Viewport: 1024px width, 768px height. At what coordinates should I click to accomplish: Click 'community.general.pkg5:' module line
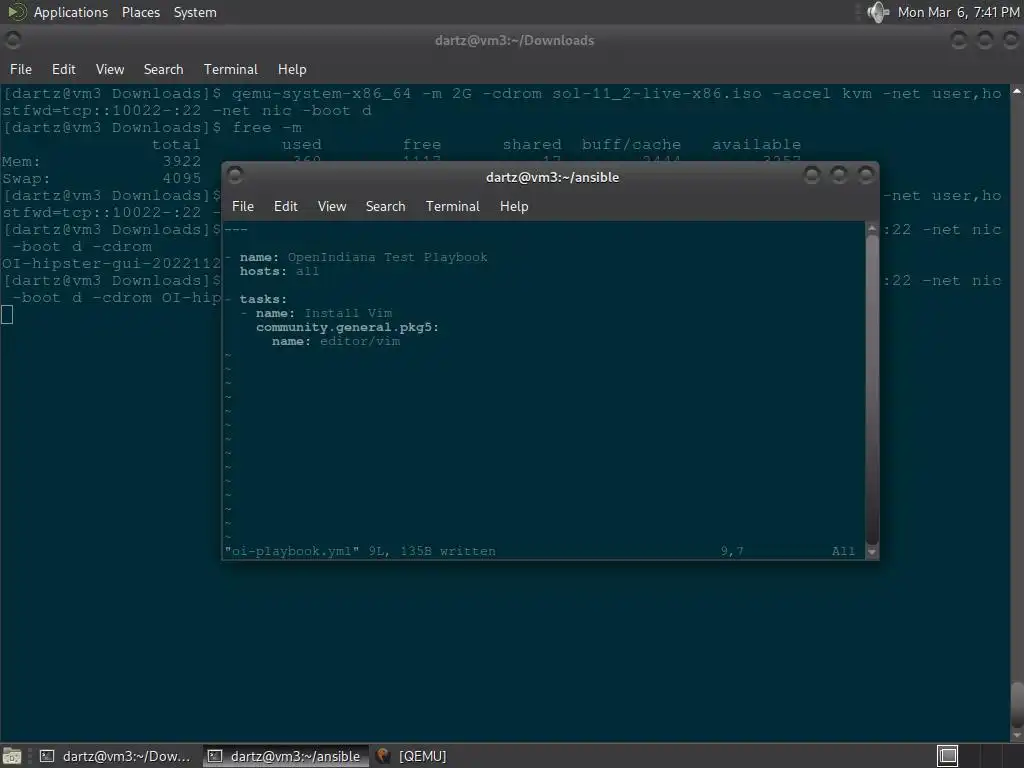tap(347, 327)
